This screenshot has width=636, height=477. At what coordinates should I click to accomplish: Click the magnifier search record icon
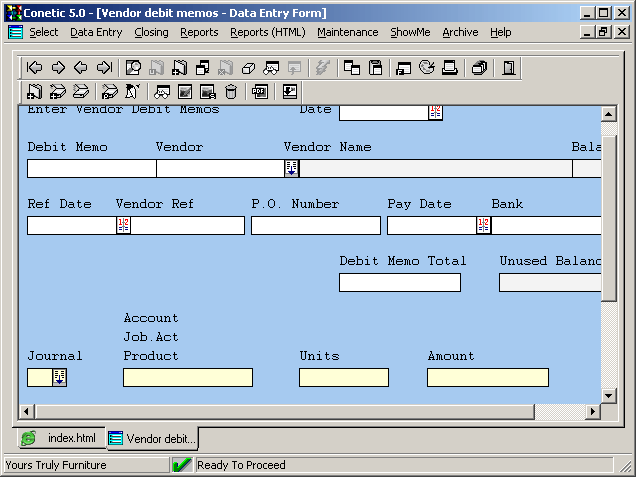[x=133, y=68]
